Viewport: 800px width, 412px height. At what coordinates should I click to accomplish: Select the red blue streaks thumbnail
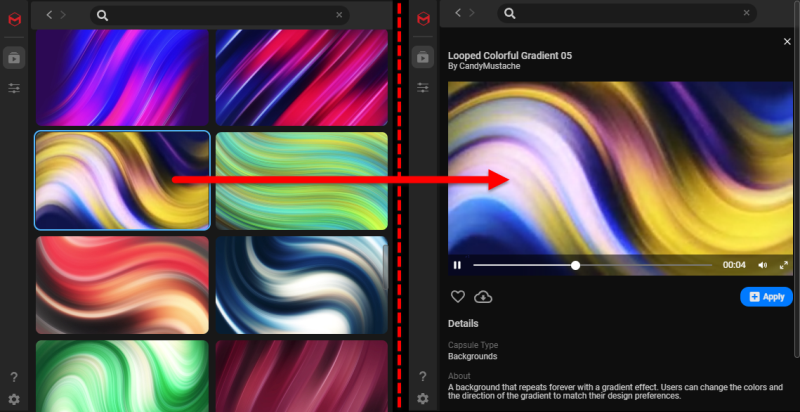302,78
